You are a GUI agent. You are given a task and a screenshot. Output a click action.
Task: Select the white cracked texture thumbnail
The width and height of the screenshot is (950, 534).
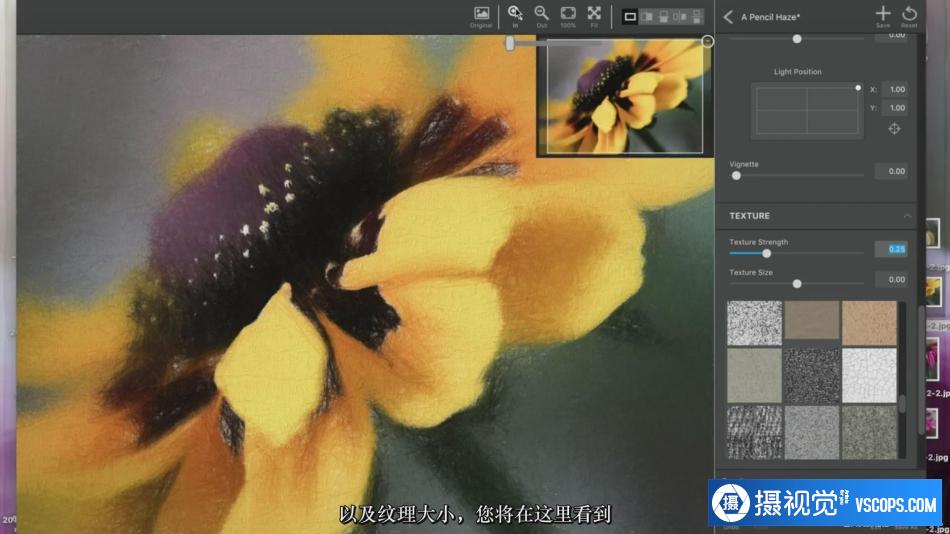869,375
